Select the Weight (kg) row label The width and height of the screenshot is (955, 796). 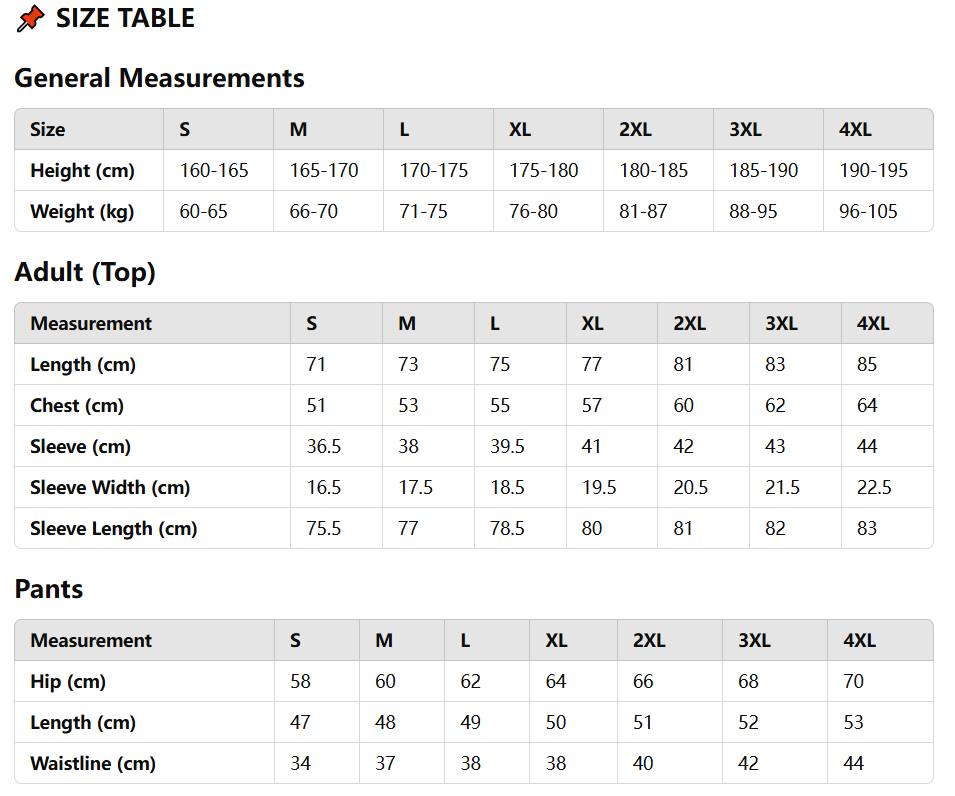point(82,211)
